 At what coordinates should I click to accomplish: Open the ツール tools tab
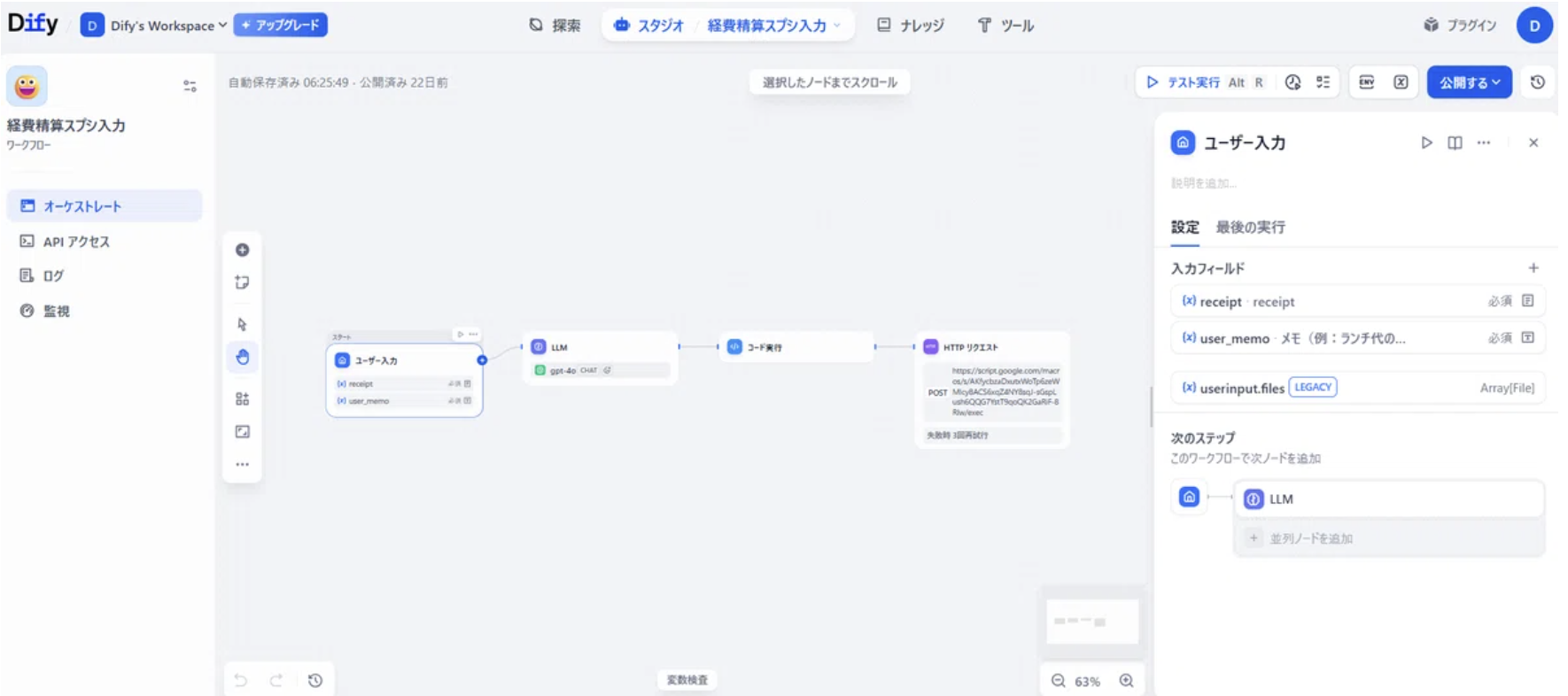pyautogui.click(x=1005, y=26)
